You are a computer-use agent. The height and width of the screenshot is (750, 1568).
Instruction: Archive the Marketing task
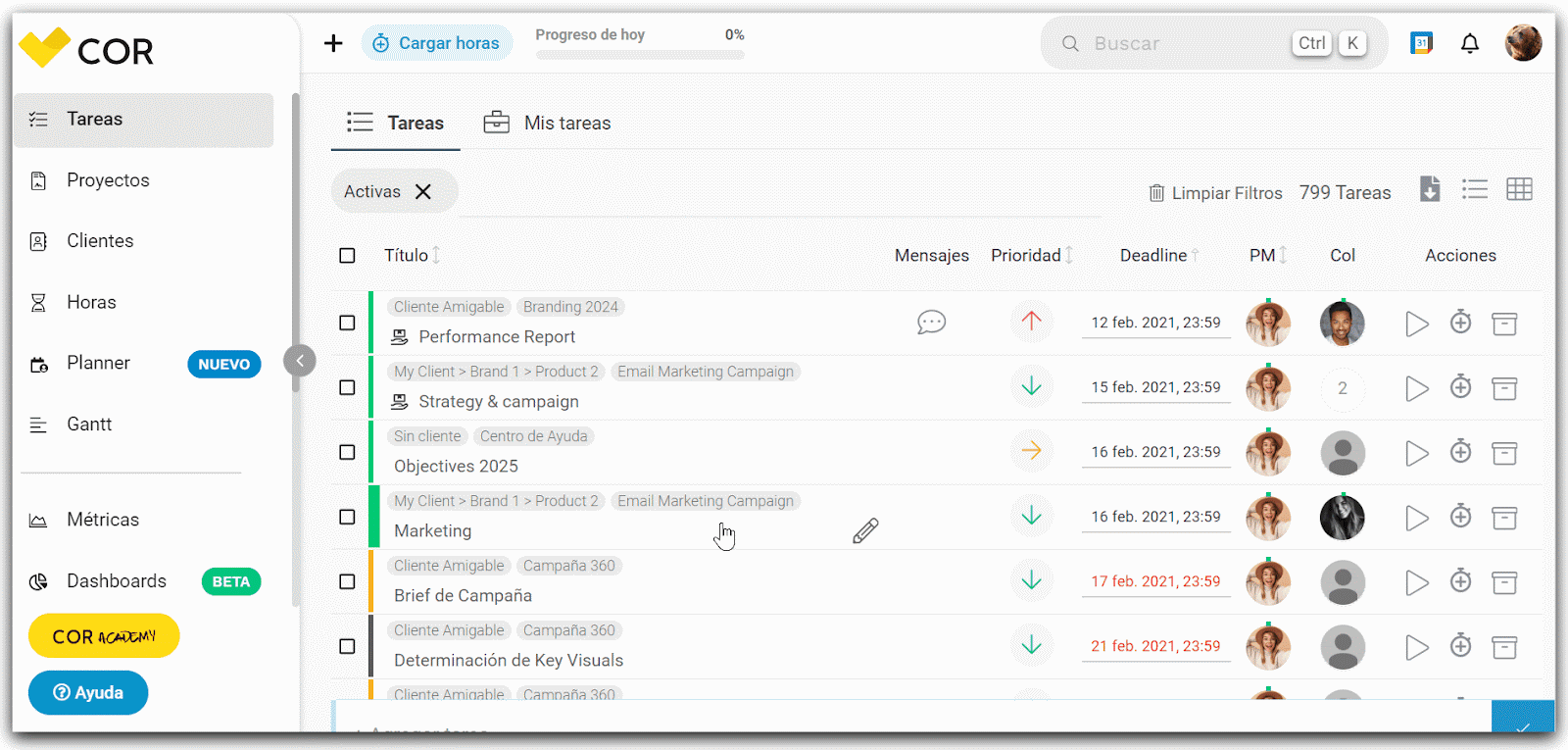(1504, 518)
